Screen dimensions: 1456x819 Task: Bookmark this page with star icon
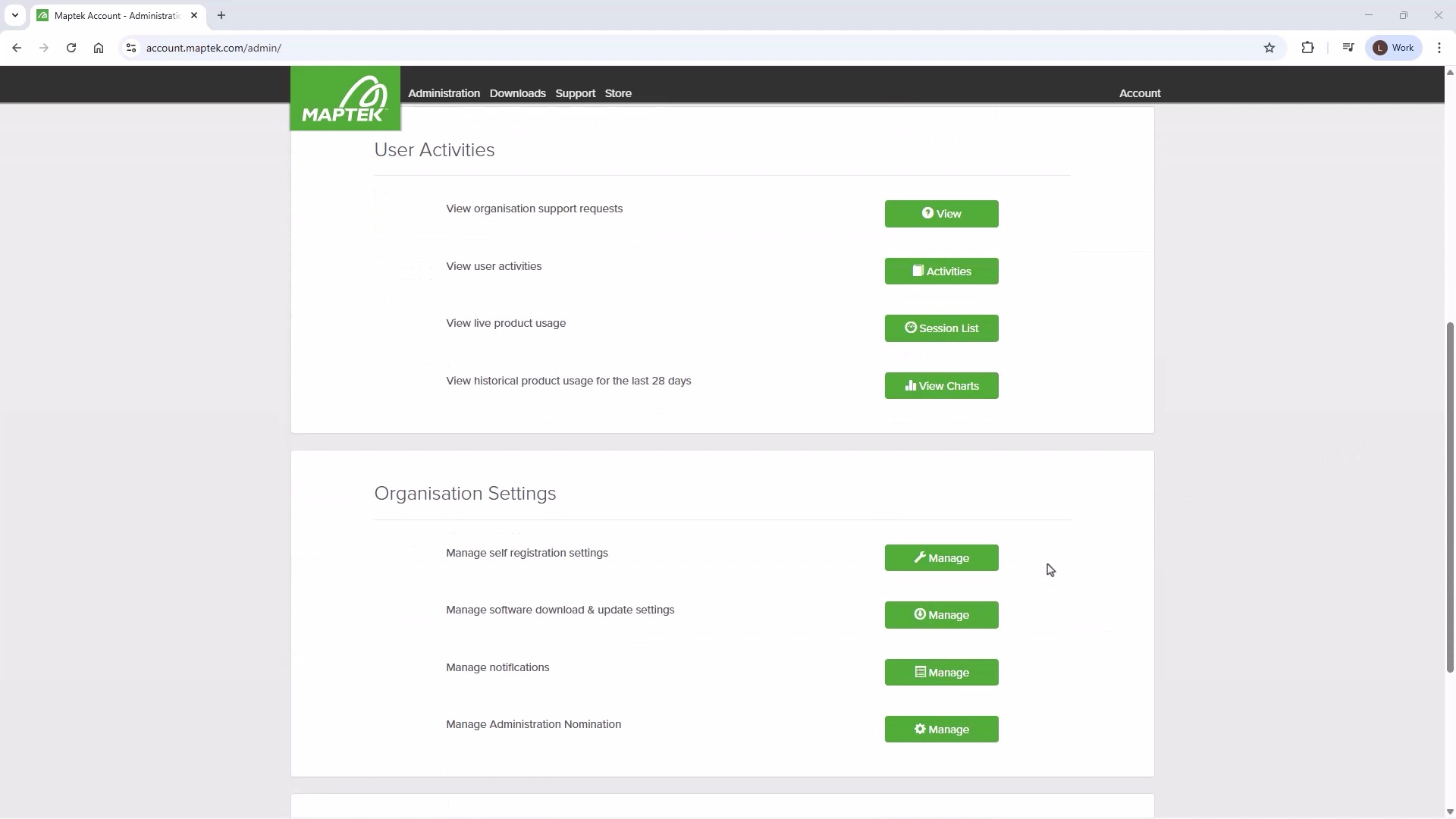click(x=1269, y=48)
